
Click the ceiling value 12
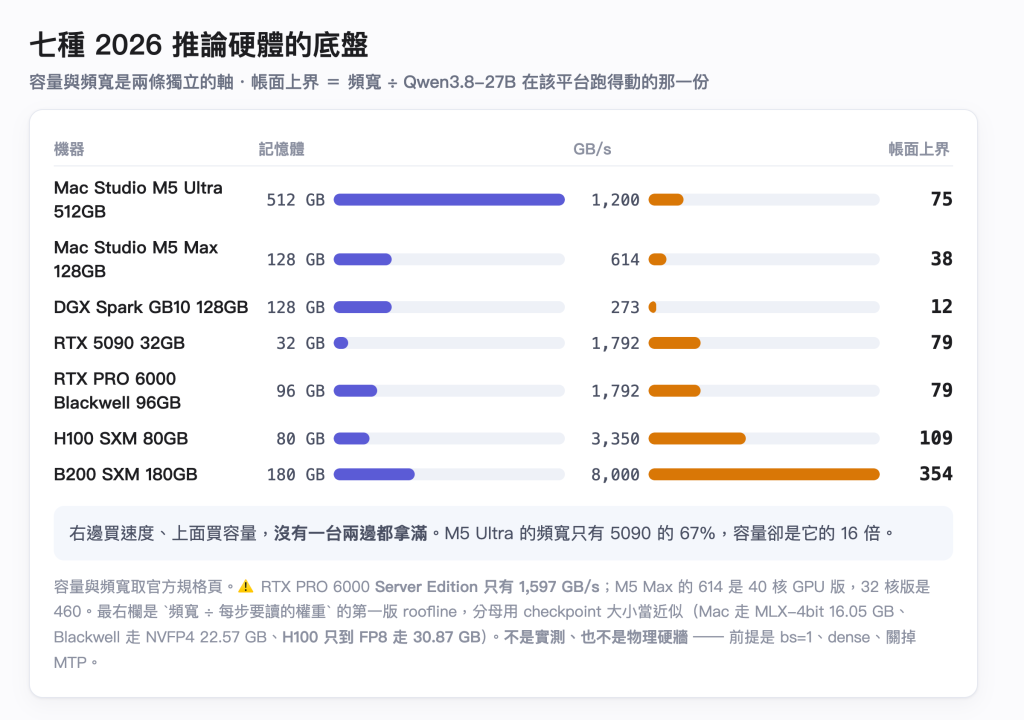(x=942, y=306)
